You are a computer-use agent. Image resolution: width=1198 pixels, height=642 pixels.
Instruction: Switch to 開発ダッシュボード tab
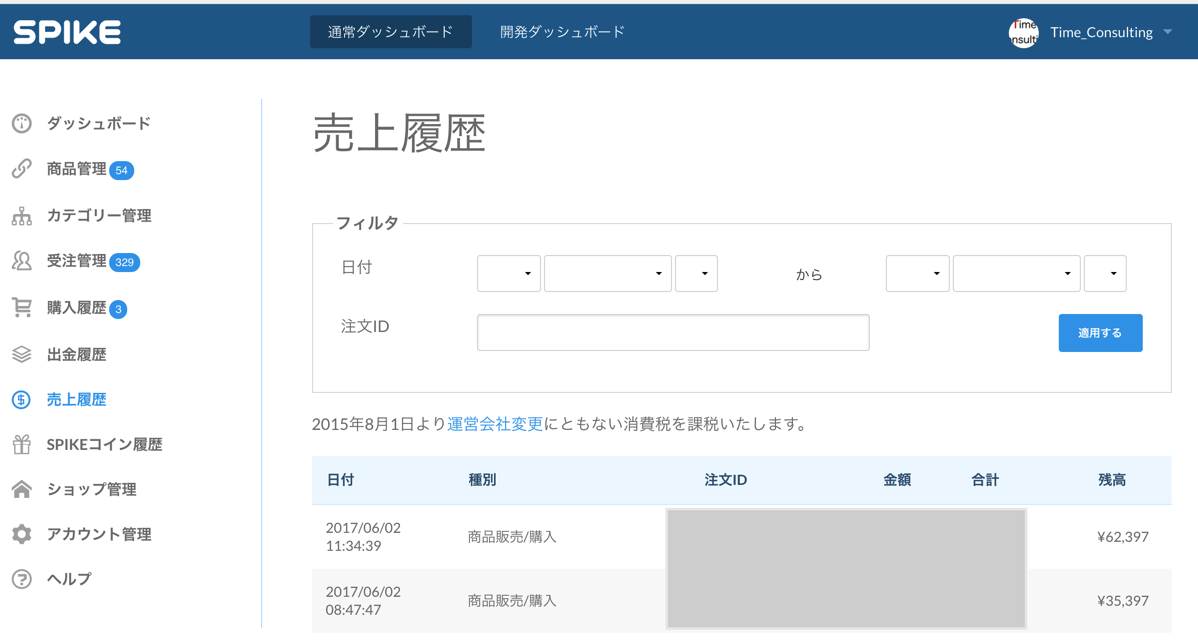(x=562, y=32)
